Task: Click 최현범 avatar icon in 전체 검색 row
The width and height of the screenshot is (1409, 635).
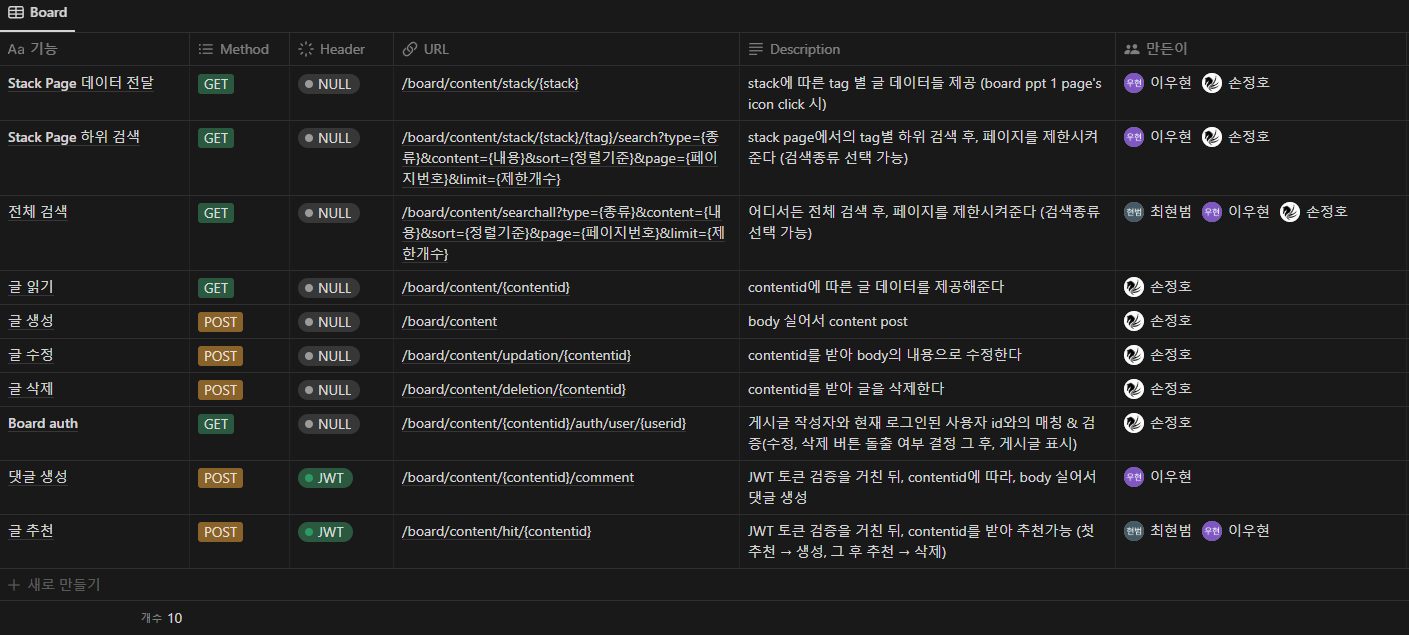Action: pos(1134,212)
